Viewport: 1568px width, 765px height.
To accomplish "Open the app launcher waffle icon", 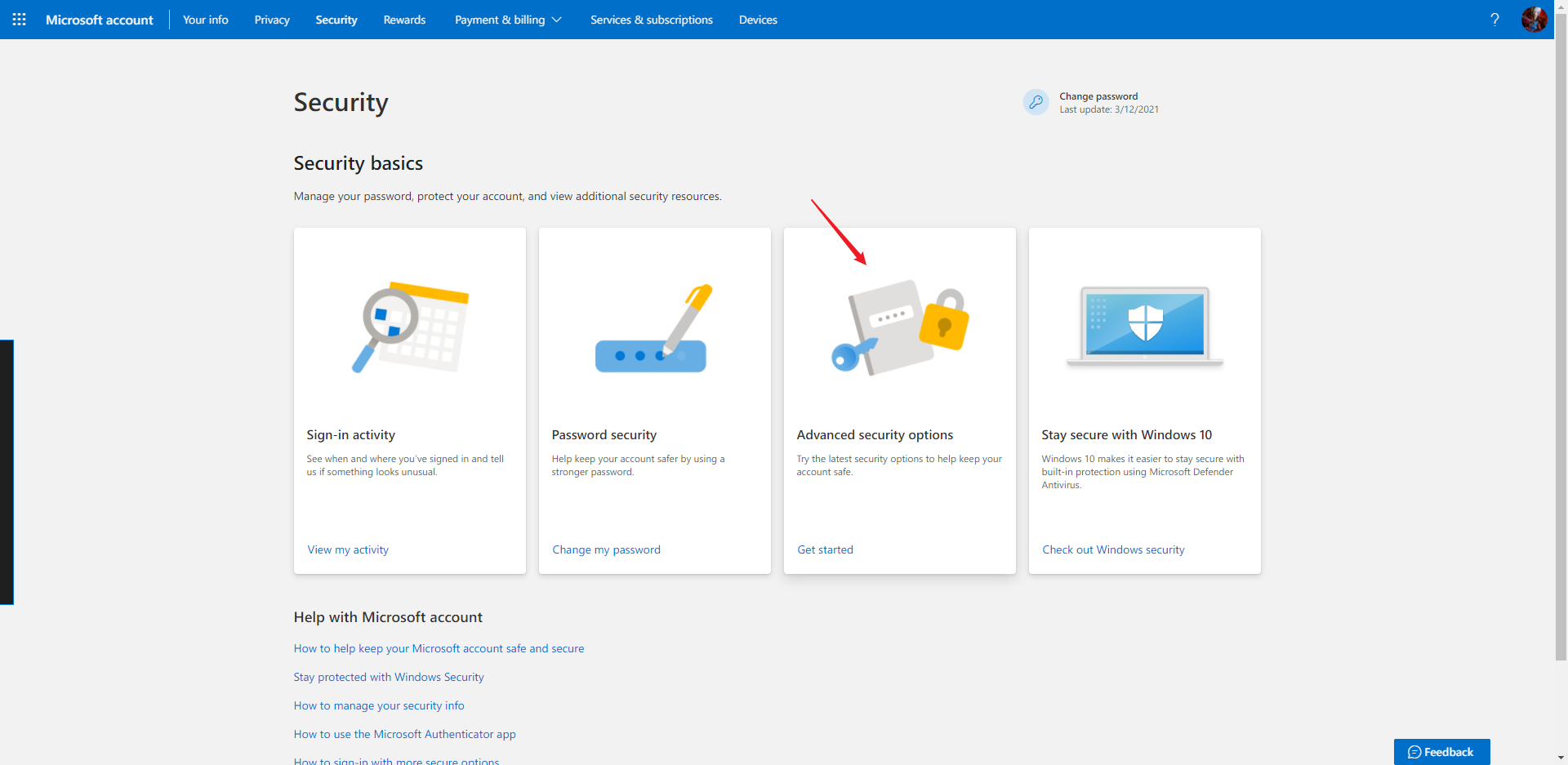I will (x=19, y=19).
